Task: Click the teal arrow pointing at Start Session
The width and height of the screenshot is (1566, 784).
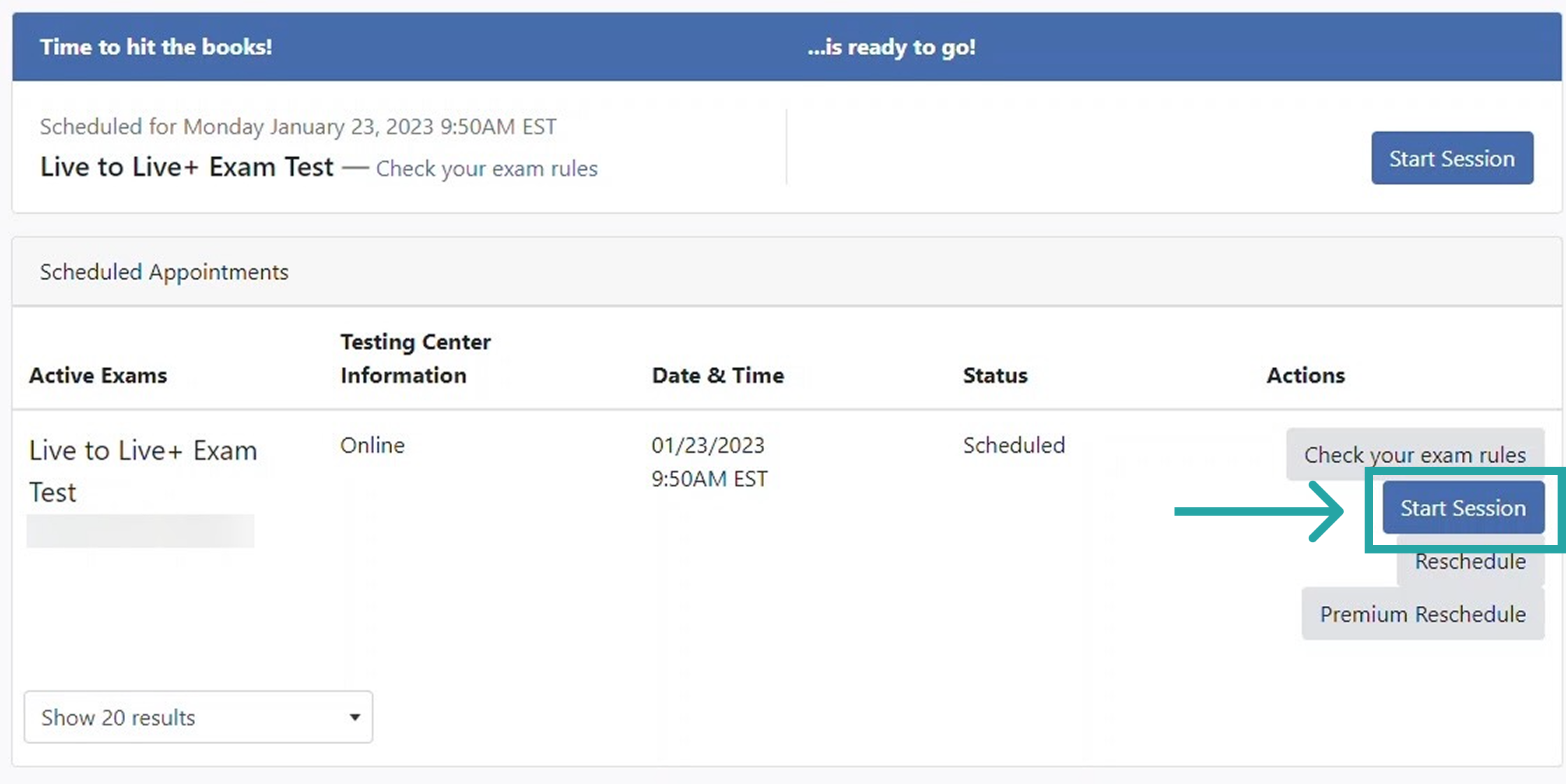Action: [1258, 511]
